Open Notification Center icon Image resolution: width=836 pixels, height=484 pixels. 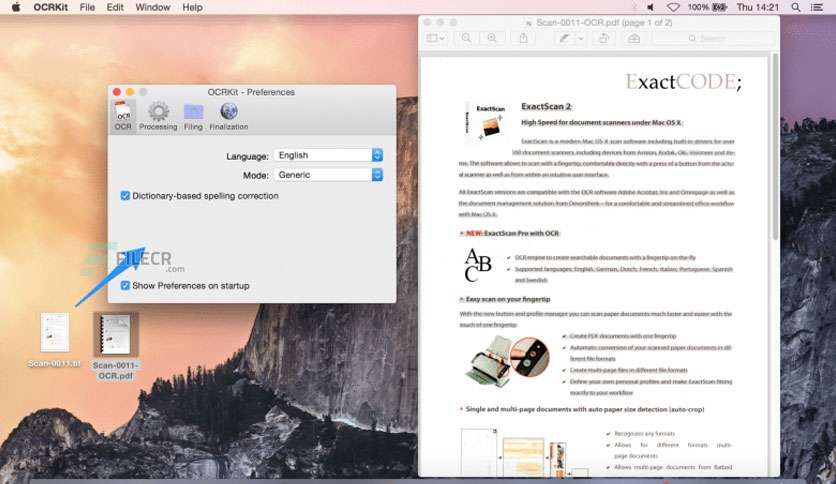point(816,7)
